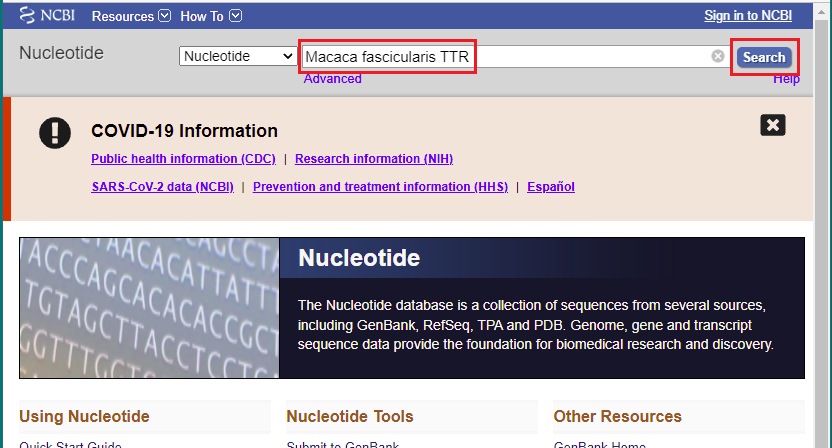Clear the search box with the X icon
The height and width of the screenshot is (448, 832).
(x=717, y=56)
